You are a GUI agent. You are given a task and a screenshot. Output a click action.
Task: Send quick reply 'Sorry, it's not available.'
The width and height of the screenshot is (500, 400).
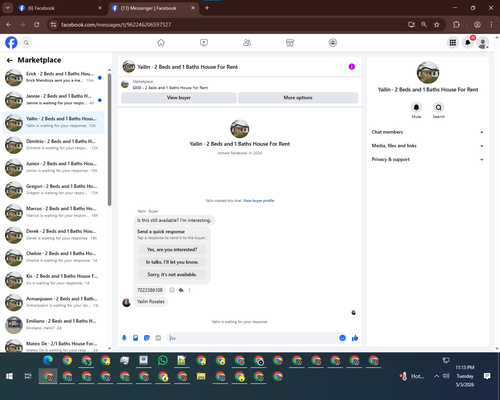pyautogui.click(x=172, y=275)
